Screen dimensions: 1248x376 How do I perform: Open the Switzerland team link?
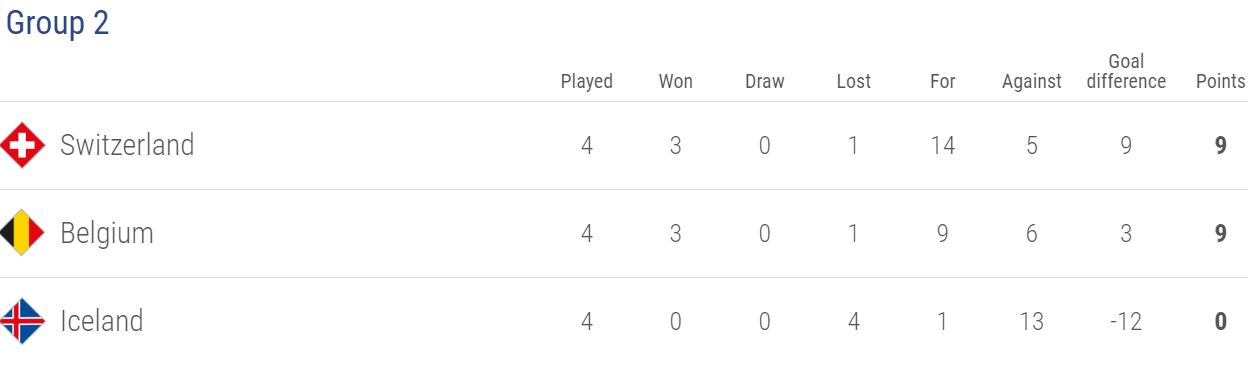pos(127,145)
